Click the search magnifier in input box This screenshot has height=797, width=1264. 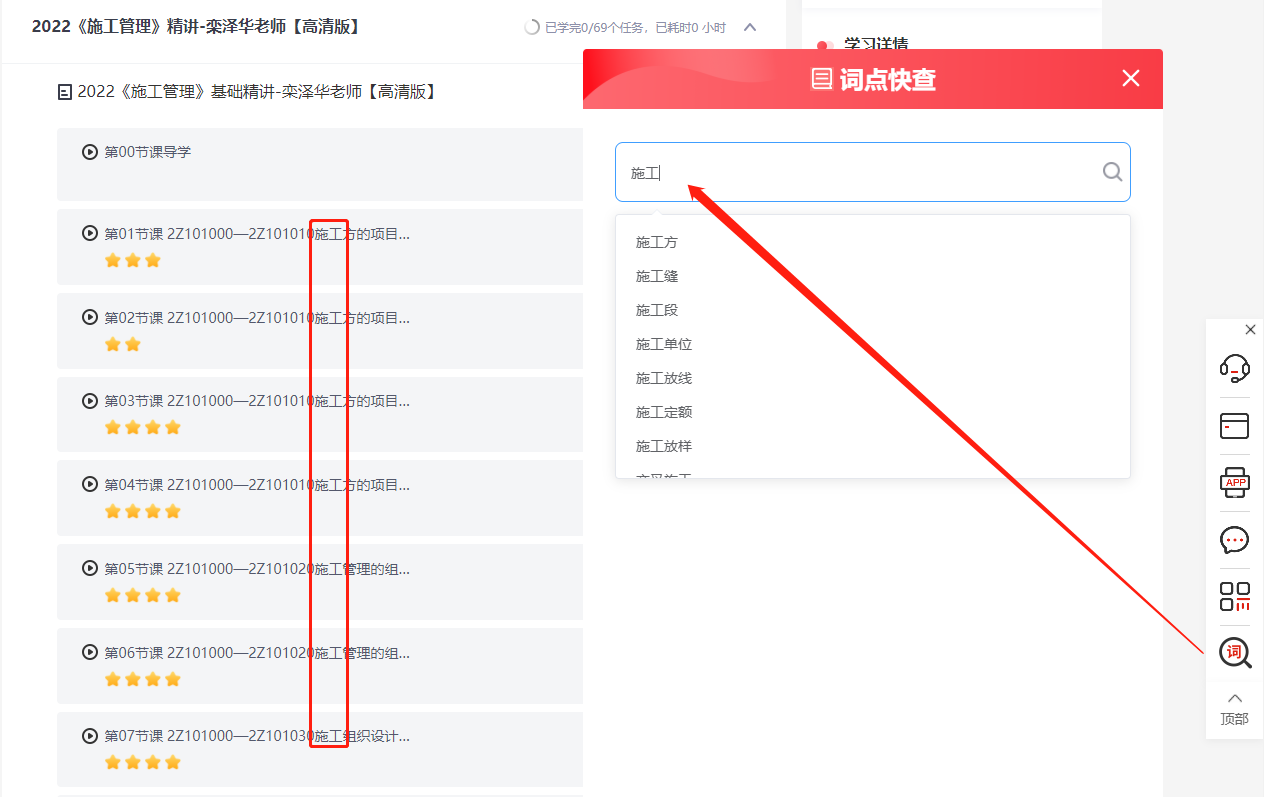click(x=1112, y=172)
